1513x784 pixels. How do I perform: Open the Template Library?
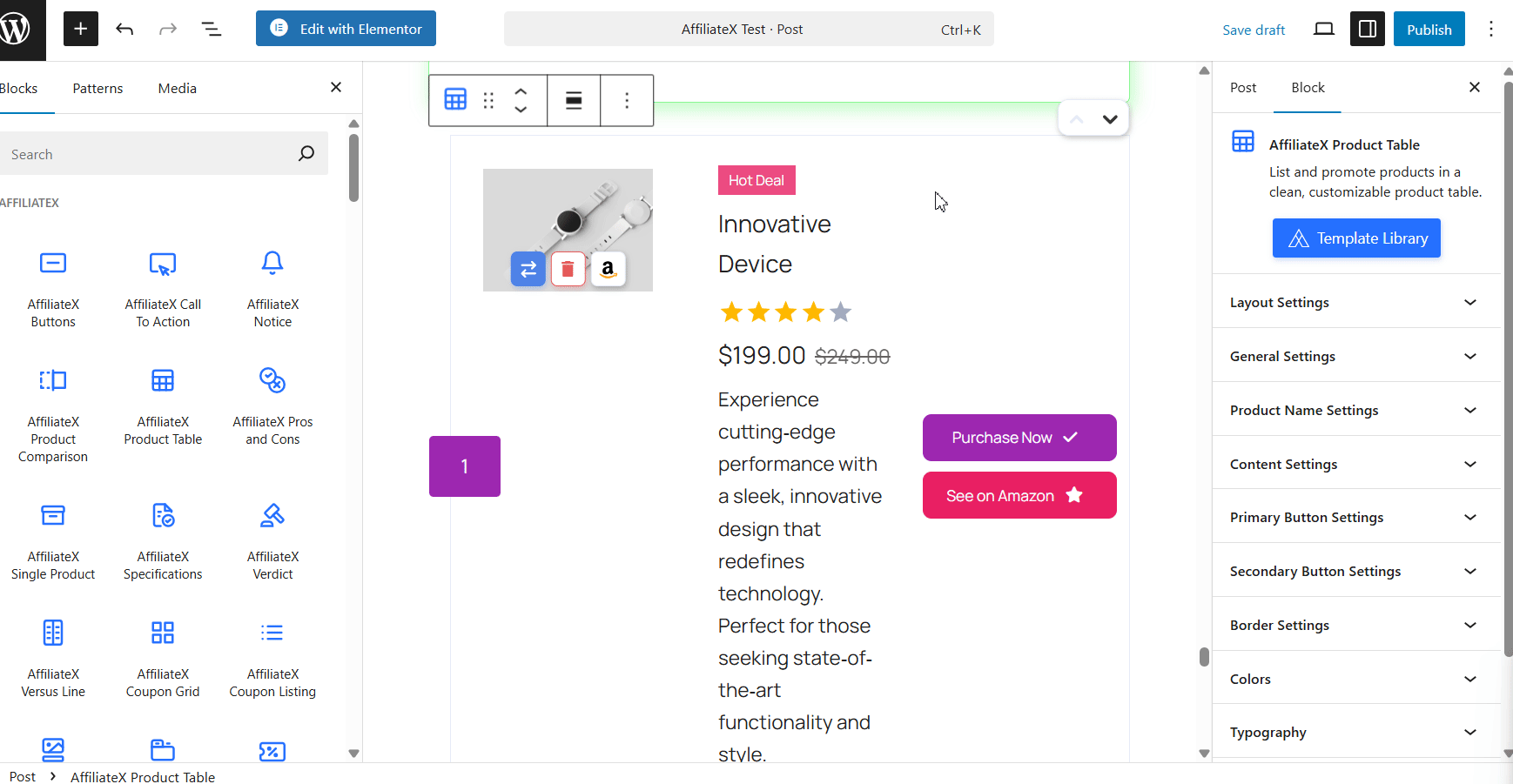[x=1356, y=238]
